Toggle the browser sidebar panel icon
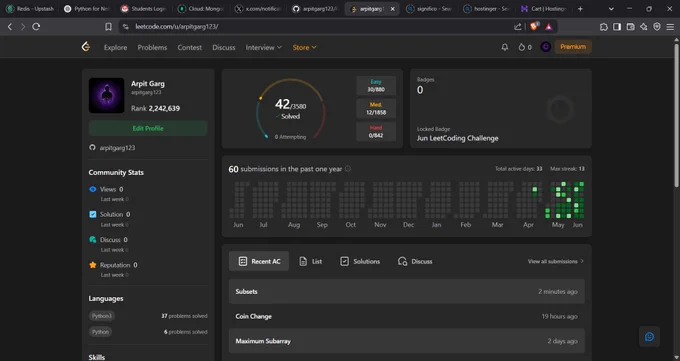Screen dimensions: 680x361 (617, 26)
